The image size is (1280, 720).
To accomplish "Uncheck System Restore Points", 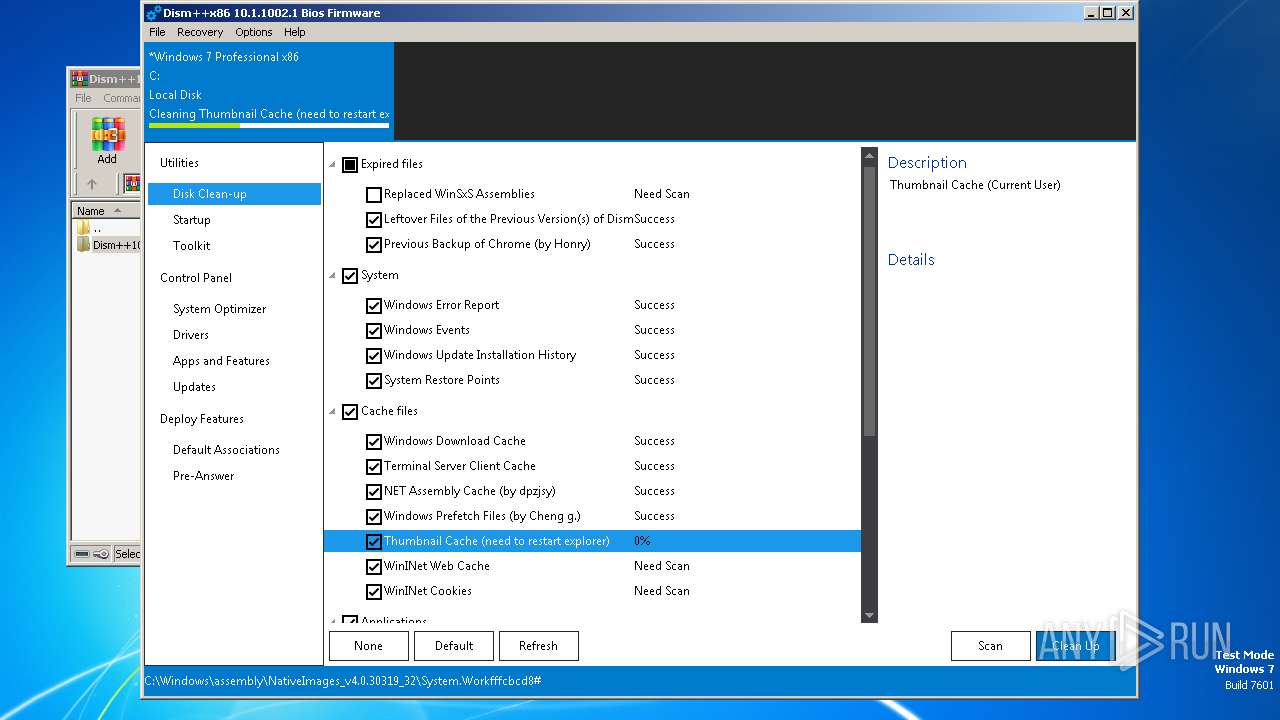I will pyautogui.click(x=374, y=381).
